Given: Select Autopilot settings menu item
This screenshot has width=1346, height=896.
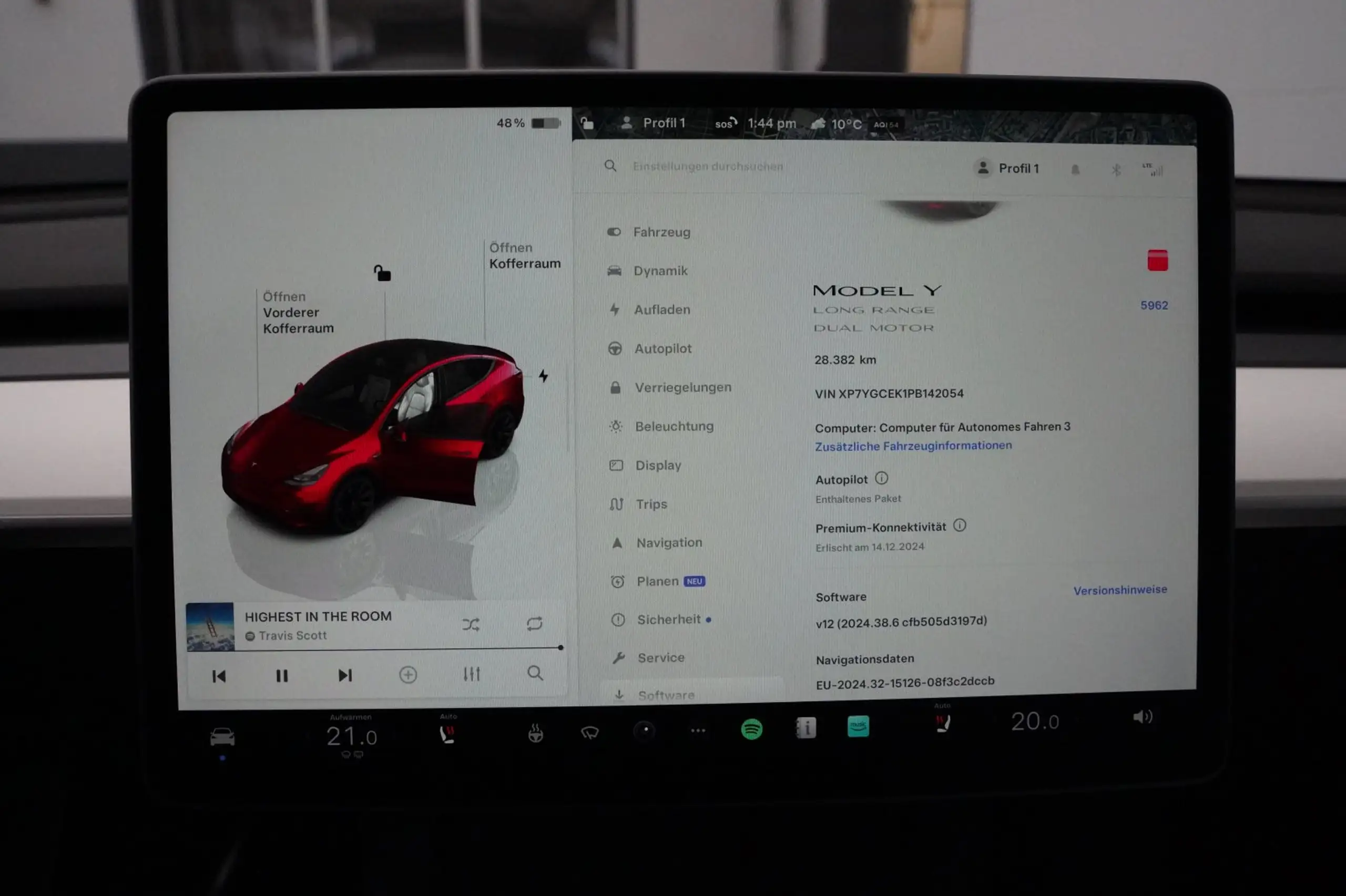Looking at the screenshot, I should [x=662, y=348].
